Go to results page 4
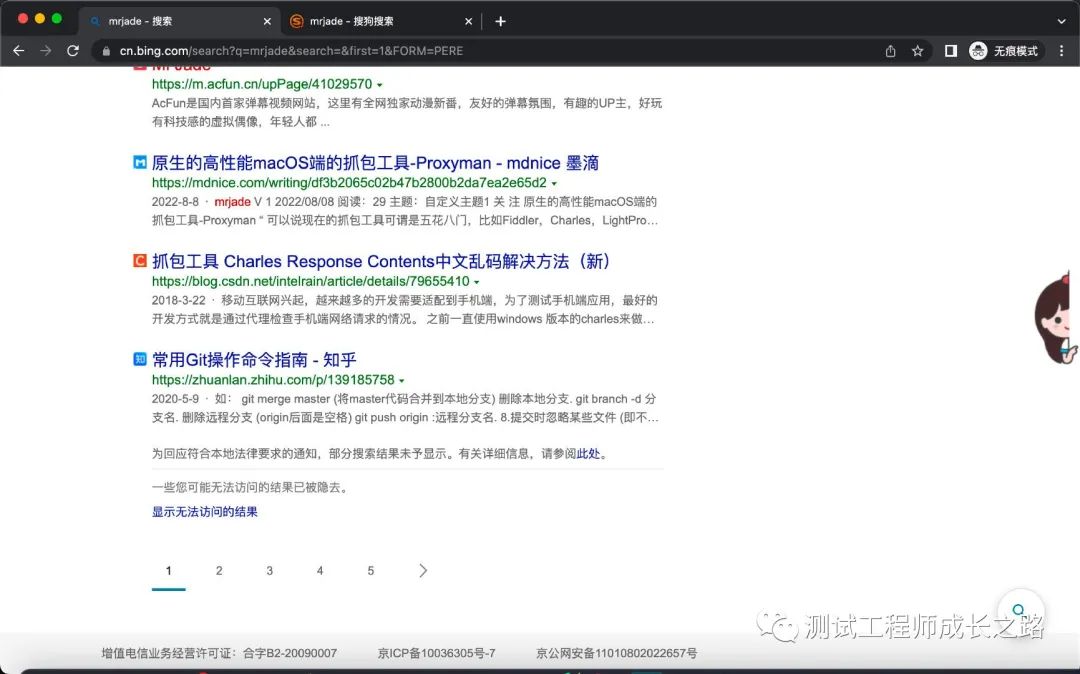This screenshot has width=1080, height=674. click(x=320, y=571)
